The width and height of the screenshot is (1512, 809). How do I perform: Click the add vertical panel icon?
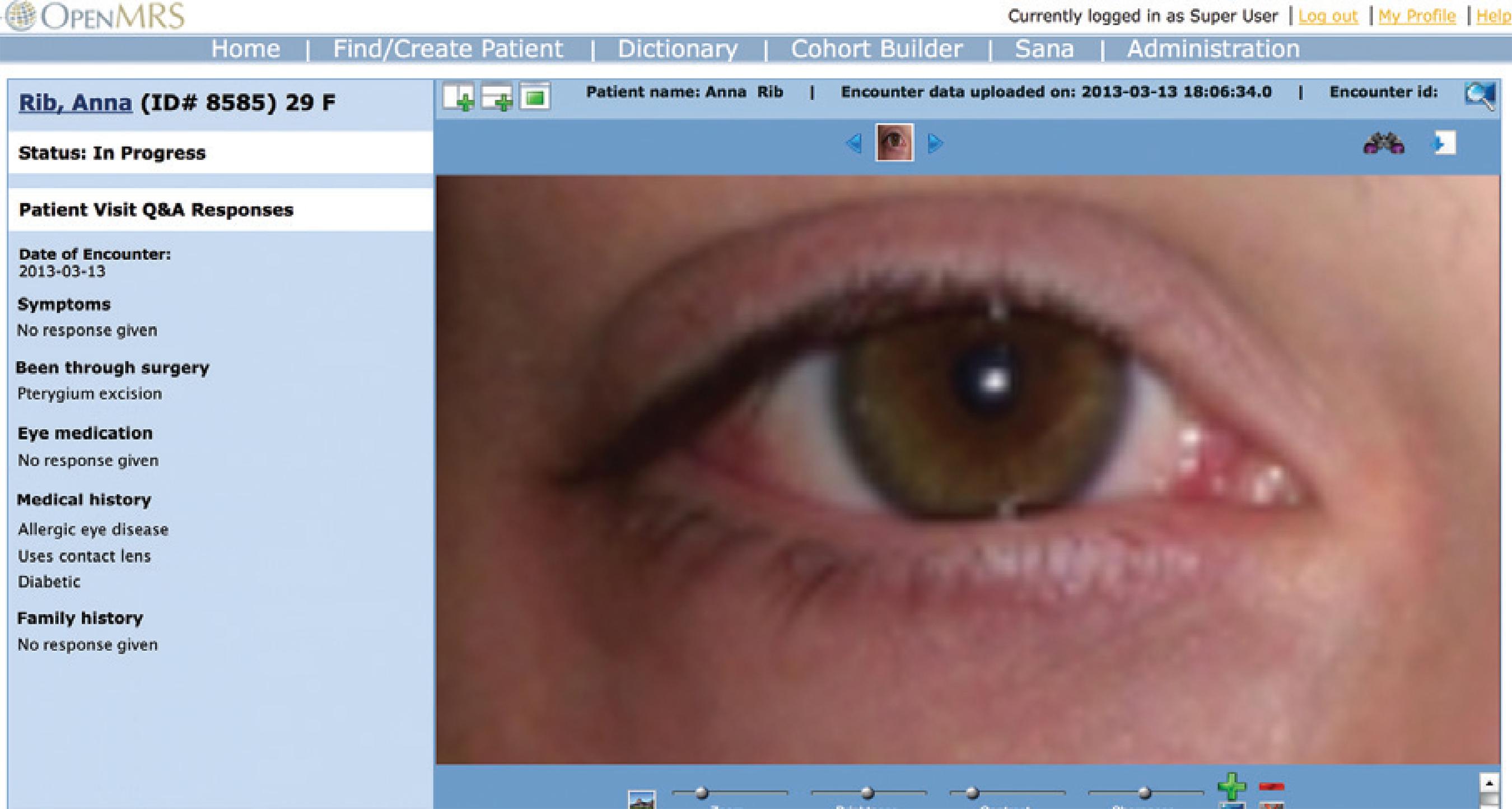click(x=458, y=97)
